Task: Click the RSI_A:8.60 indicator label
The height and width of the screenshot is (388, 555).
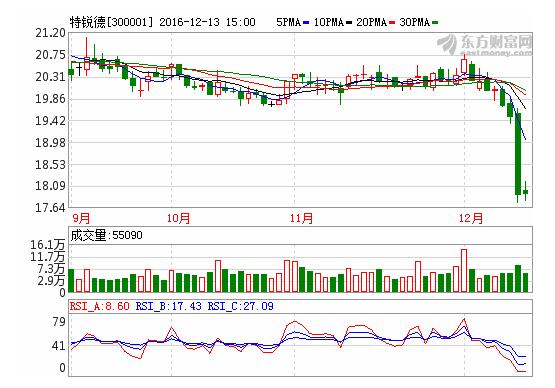Action: 99,306
